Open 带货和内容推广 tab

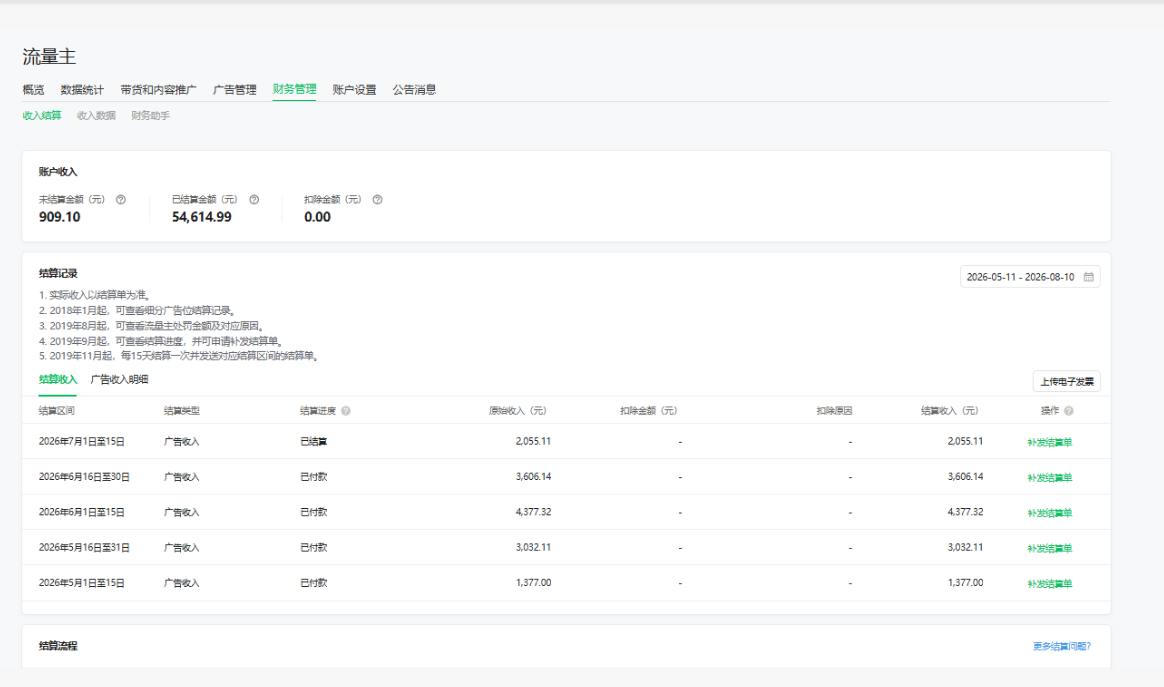coord(158,90)
